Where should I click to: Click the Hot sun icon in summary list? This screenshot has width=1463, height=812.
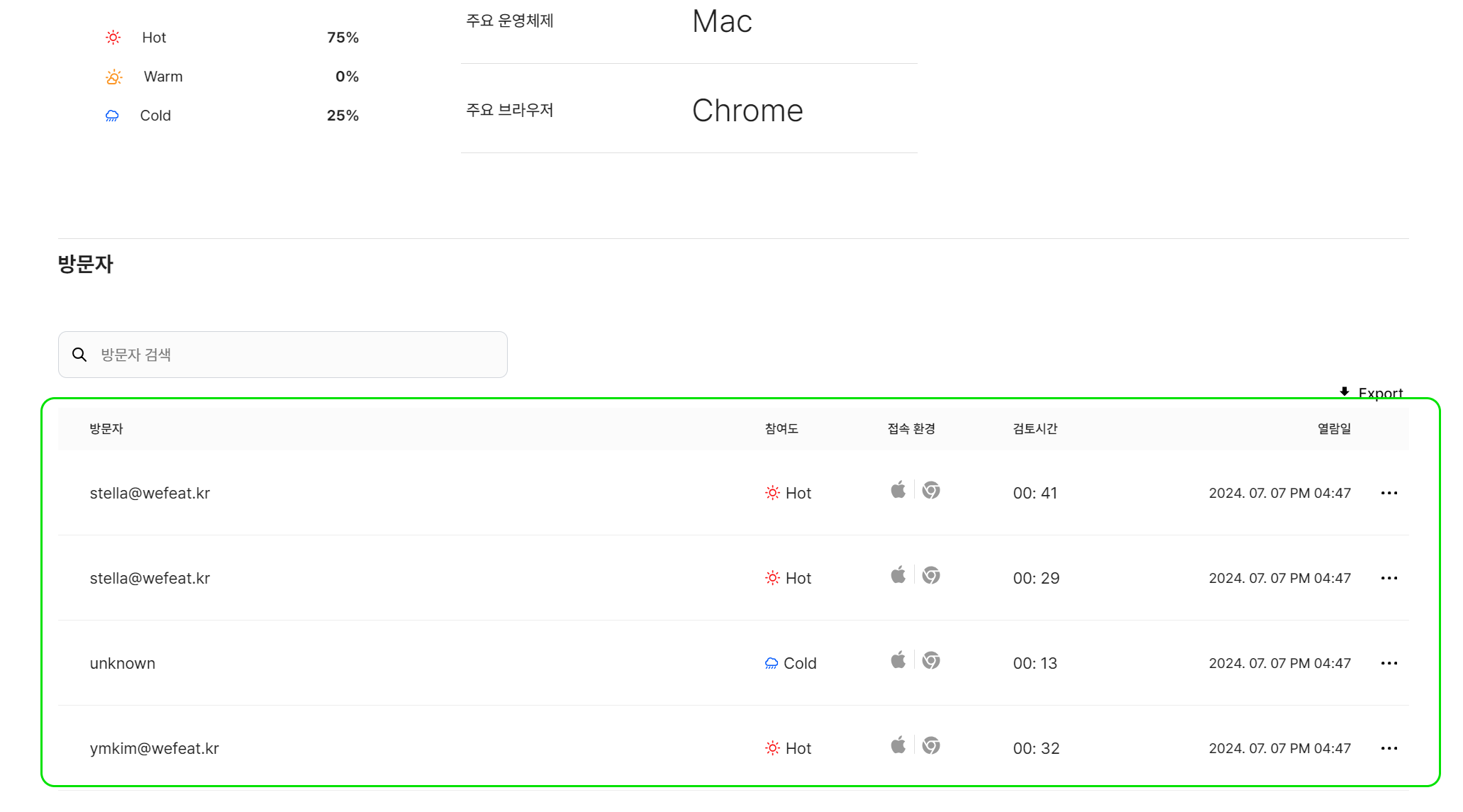(x=113, y=38)
